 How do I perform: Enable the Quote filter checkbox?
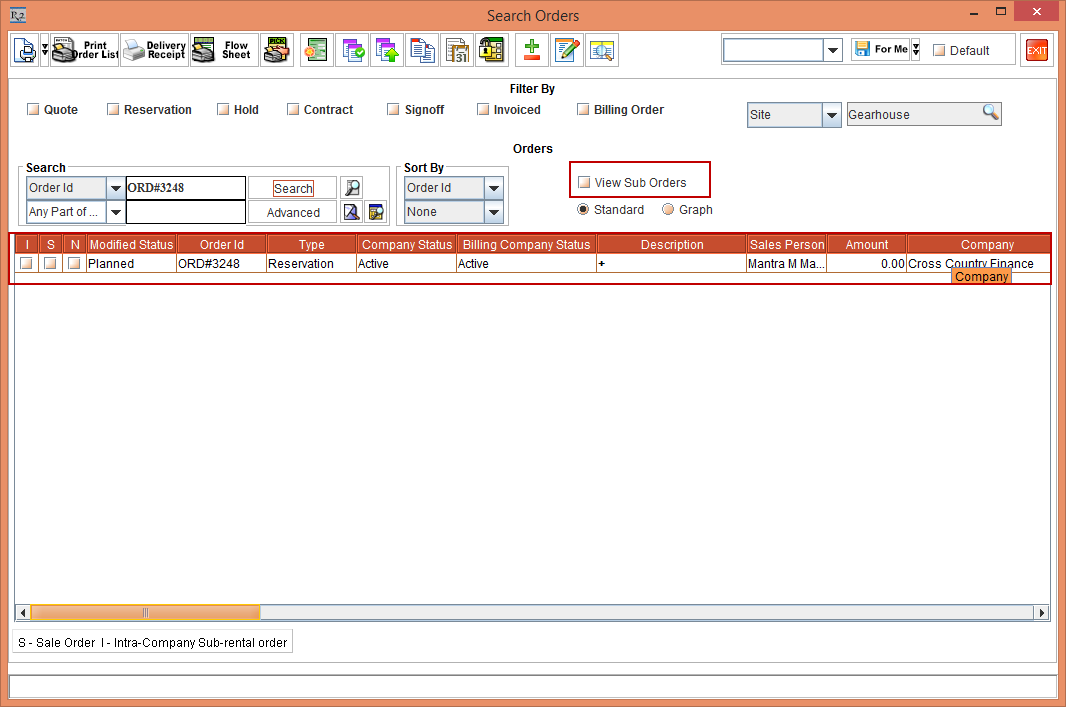pos(33,110)
